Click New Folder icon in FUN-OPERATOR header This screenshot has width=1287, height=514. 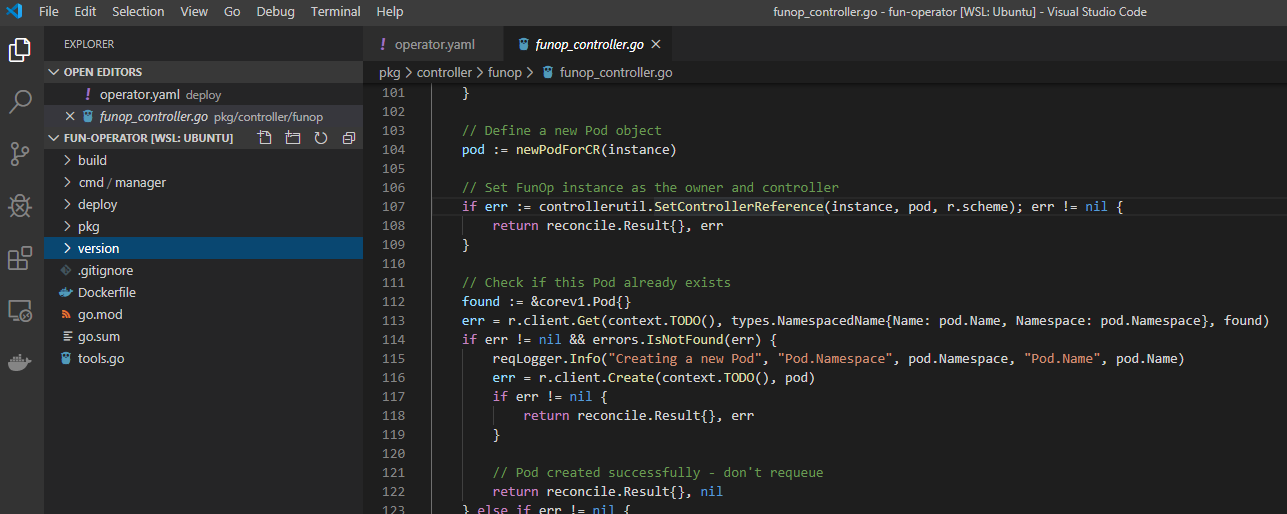[x=292, y=138]
